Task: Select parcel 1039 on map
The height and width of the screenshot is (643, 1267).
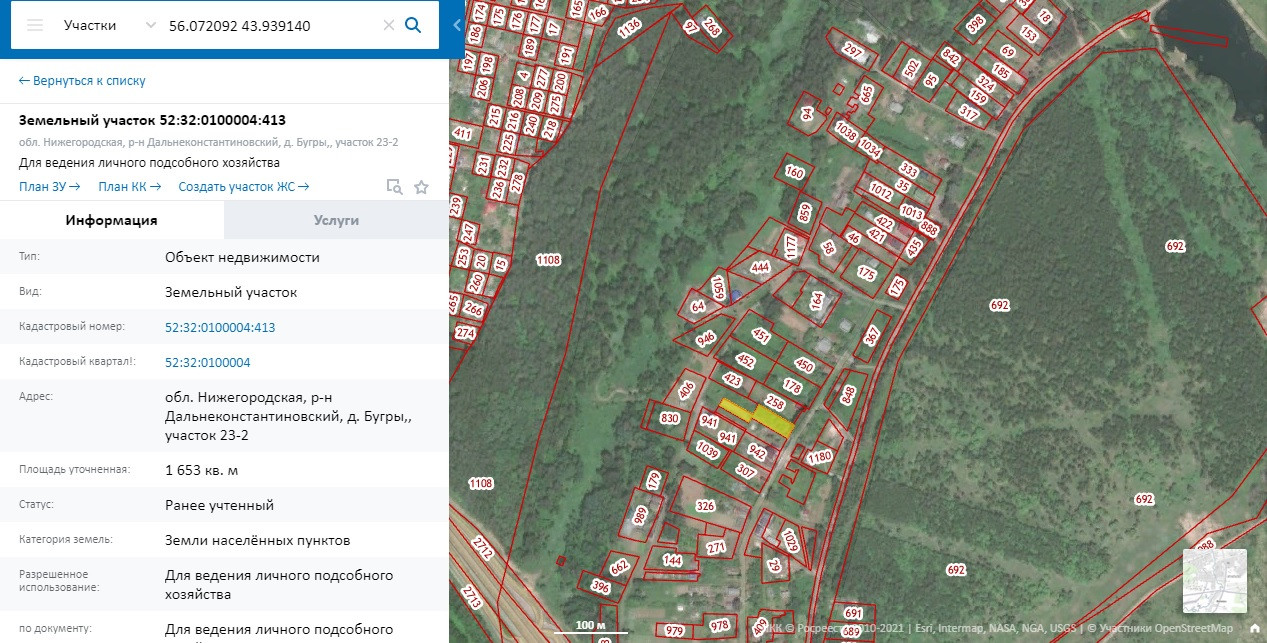Action: pos(708,449)
